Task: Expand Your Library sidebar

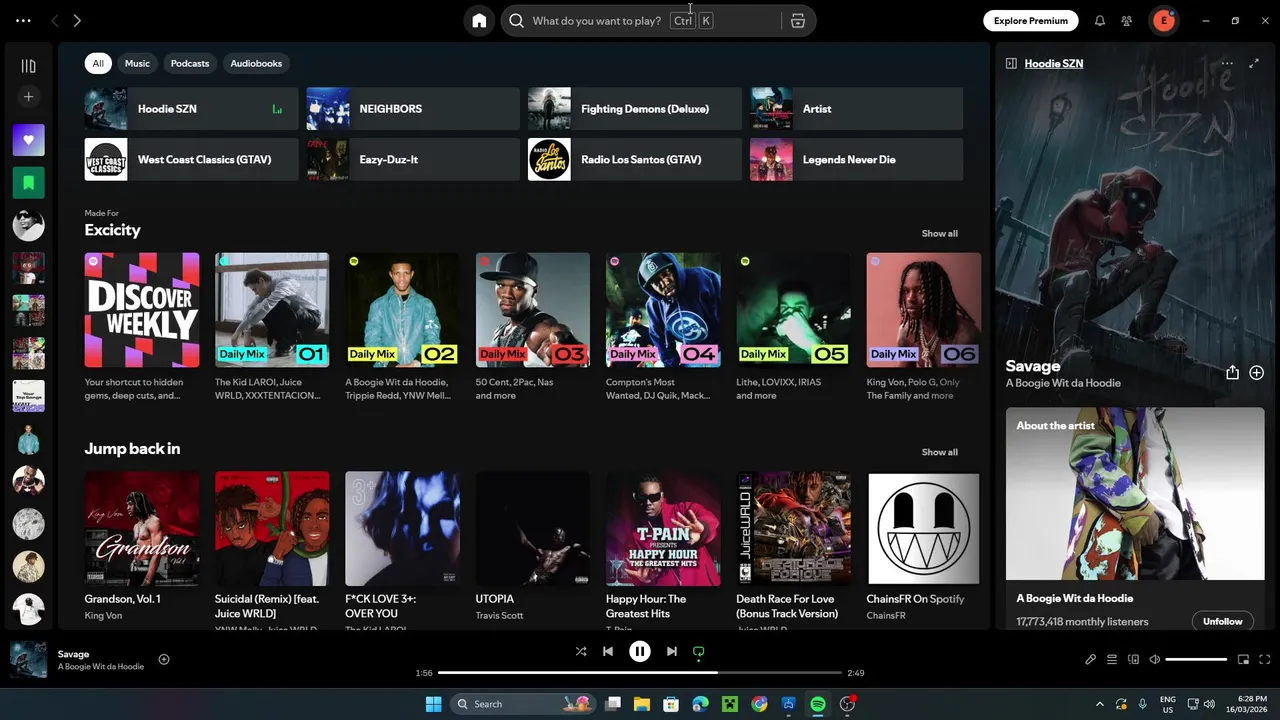Action: click(x=28, y=66)
